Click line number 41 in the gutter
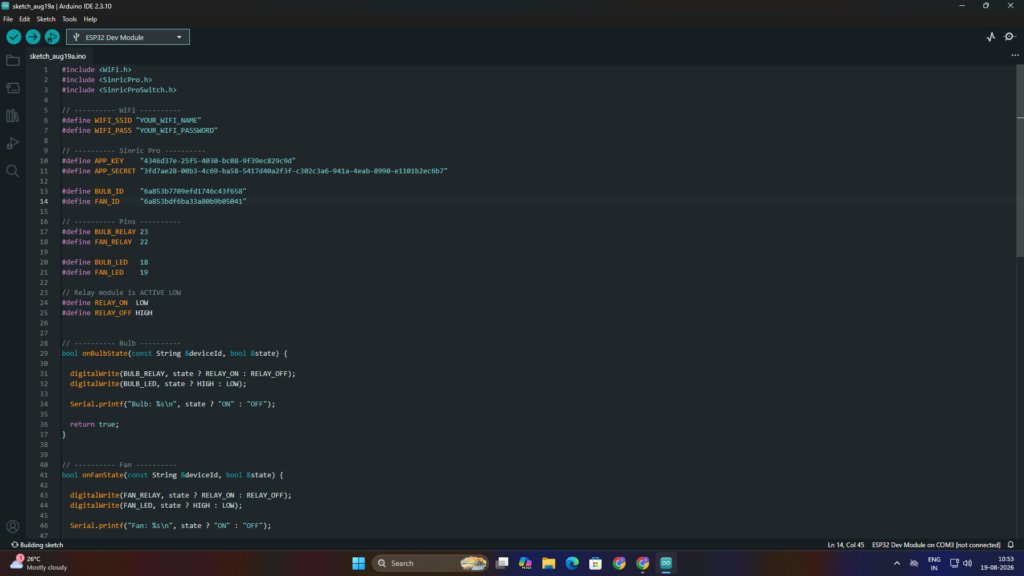The width and height of the screenshot is (1024, 576). click(44, 475)
